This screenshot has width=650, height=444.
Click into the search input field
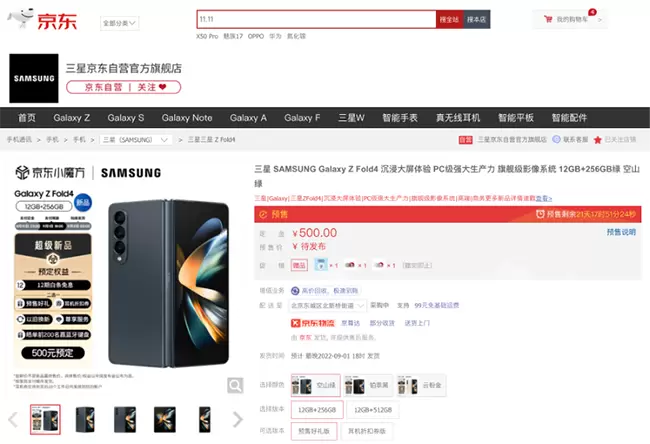316,19
